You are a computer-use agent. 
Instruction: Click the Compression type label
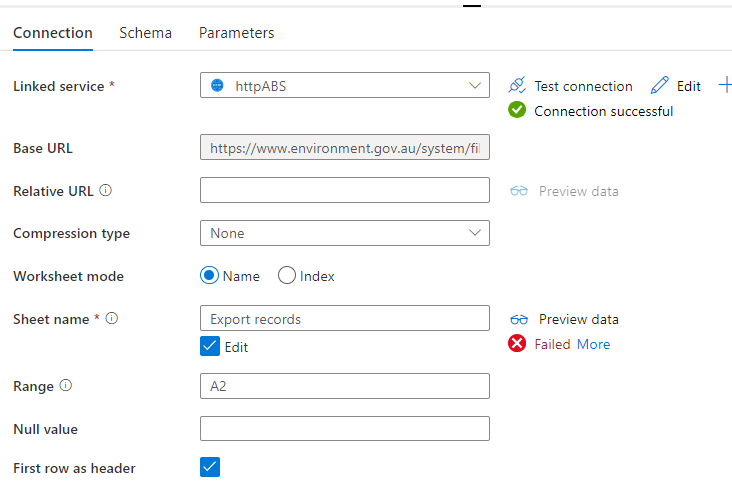point(71,233)
